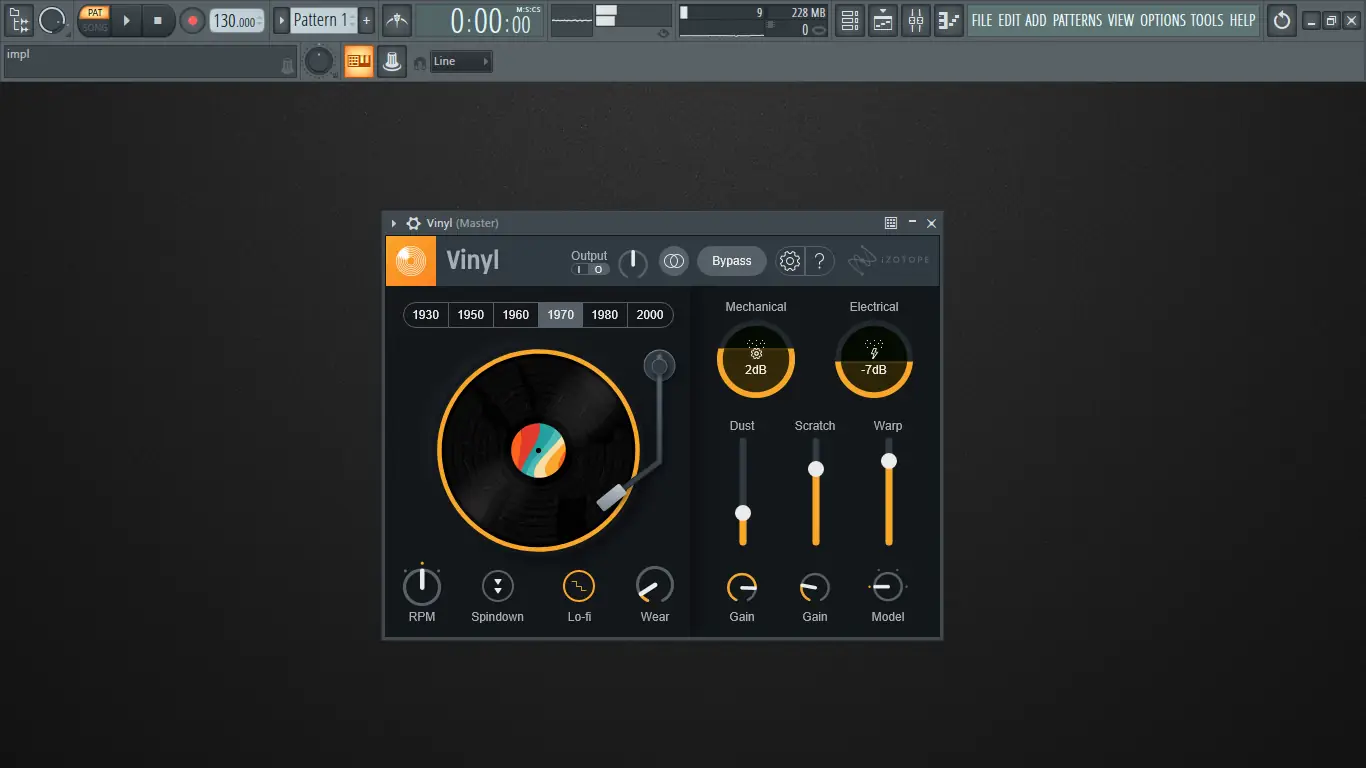Click the stamp tool icon in hint bar row

coord(392,61)
